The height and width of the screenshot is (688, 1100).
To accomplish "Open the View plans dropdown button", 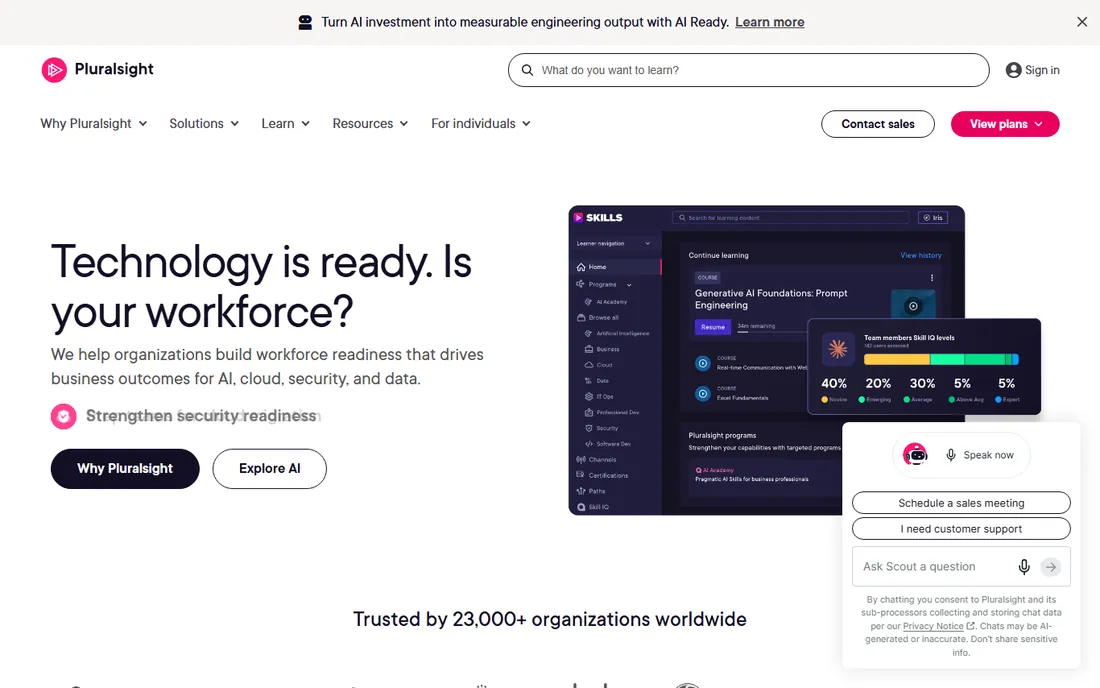I will tap(1005, 124).
